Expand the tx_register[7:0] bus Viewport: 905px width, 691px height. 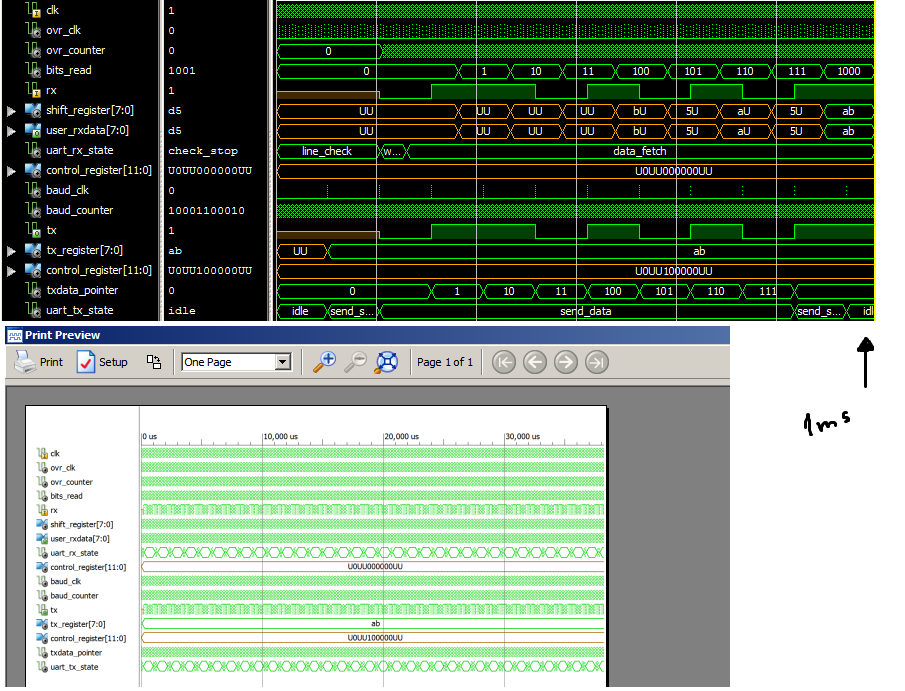[x=11, y=251]
